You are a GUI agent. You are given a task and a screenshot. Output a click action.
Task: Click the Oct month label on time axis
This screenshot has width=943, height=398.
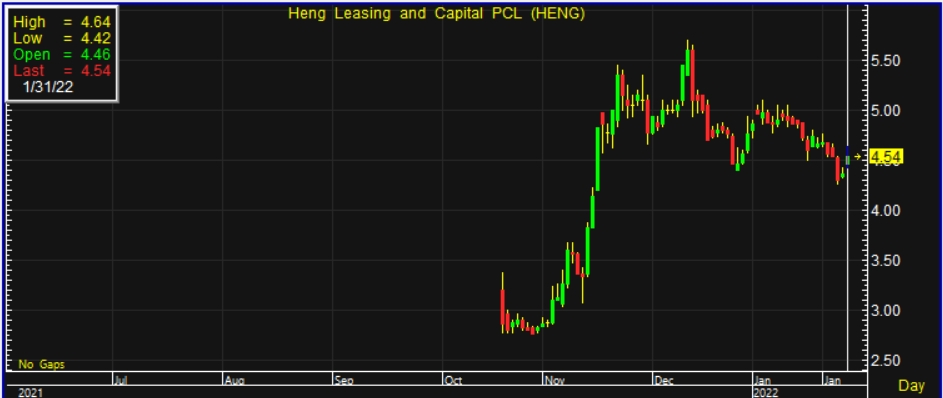453,380
